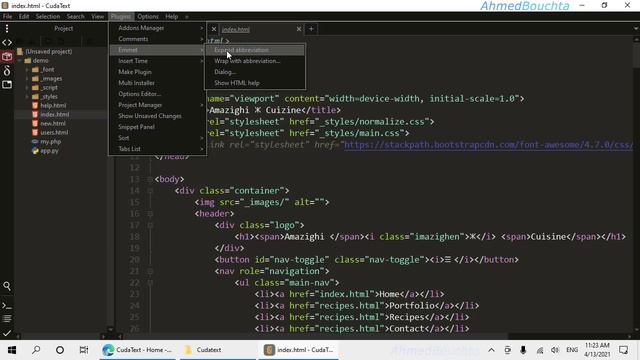Open the Addons Manager submenu
The height and width of the screenshot is (360, 640).
click(x=158, y=28)
